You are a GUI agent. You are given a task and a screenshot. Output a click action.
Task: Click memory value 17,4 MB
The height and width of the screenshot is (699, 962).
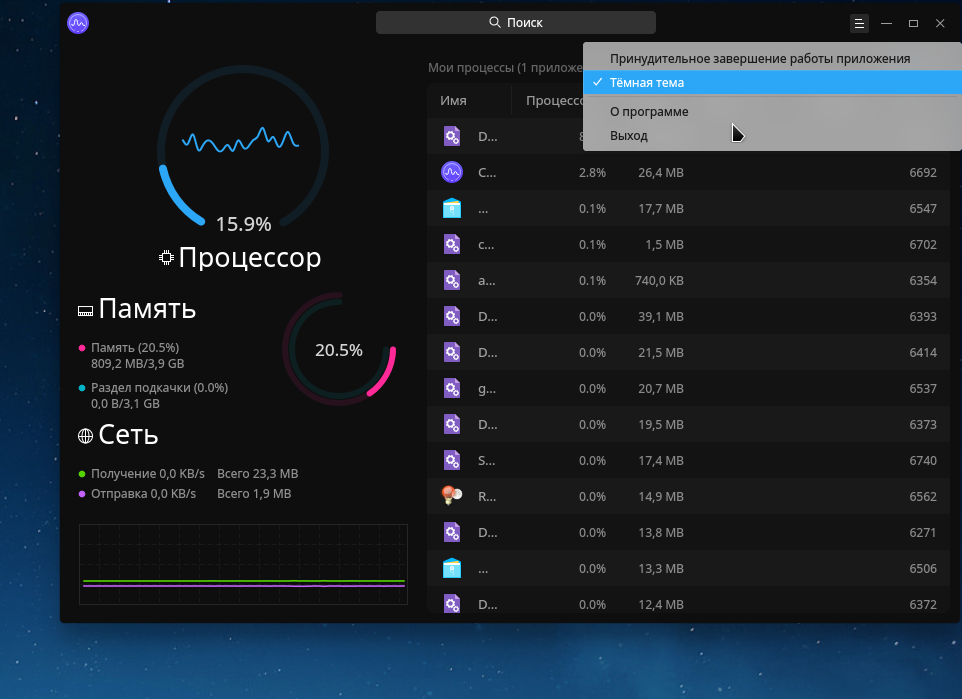click(661, 460)
